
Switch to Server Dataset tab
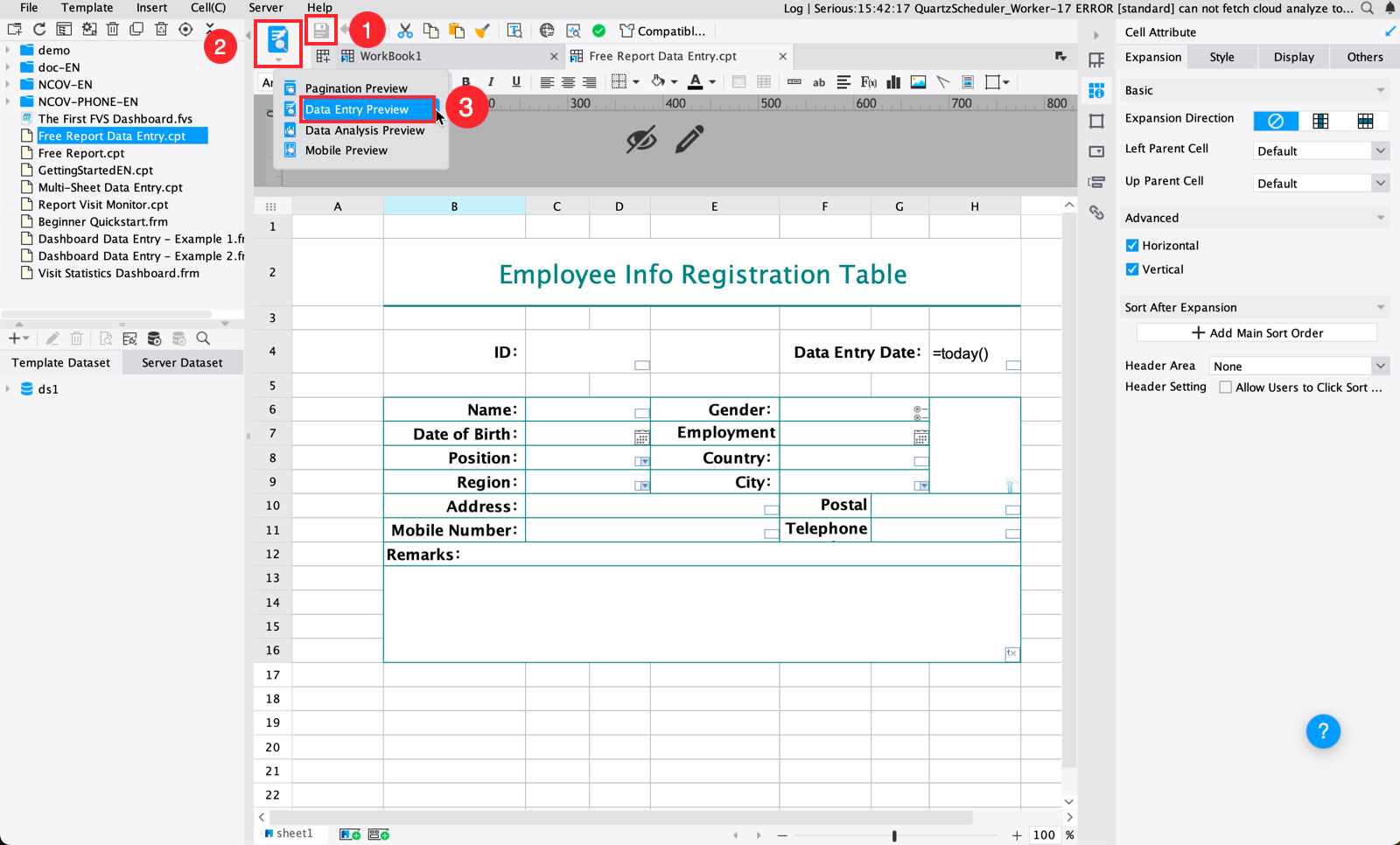click(x=182, y=363)
